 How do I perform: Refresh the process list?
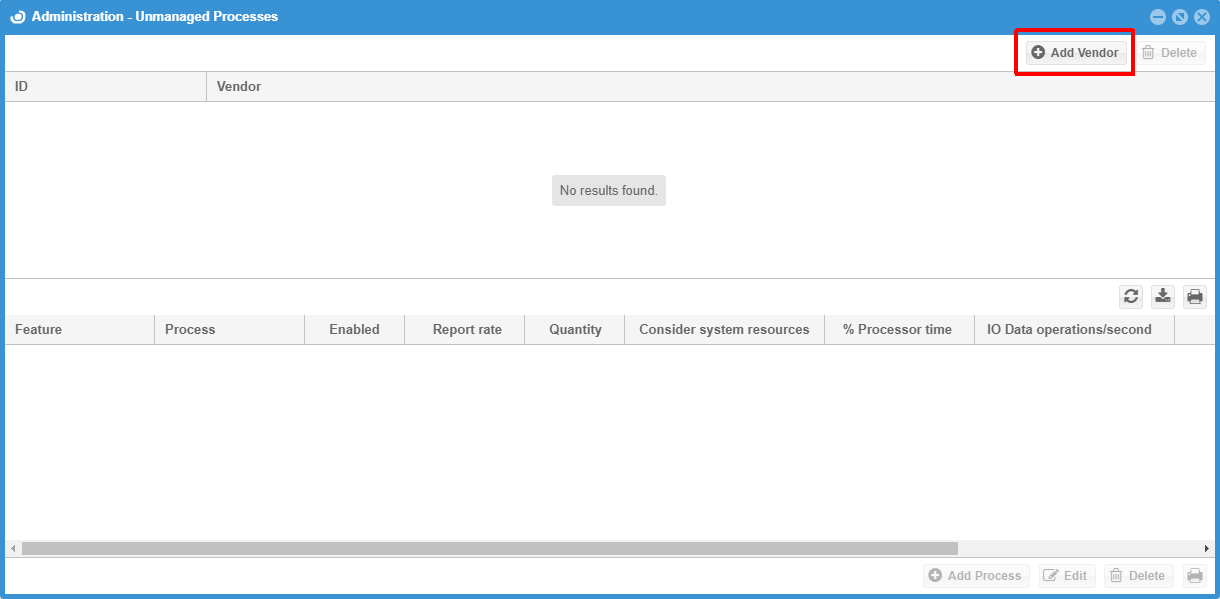tap(1131, 296)
